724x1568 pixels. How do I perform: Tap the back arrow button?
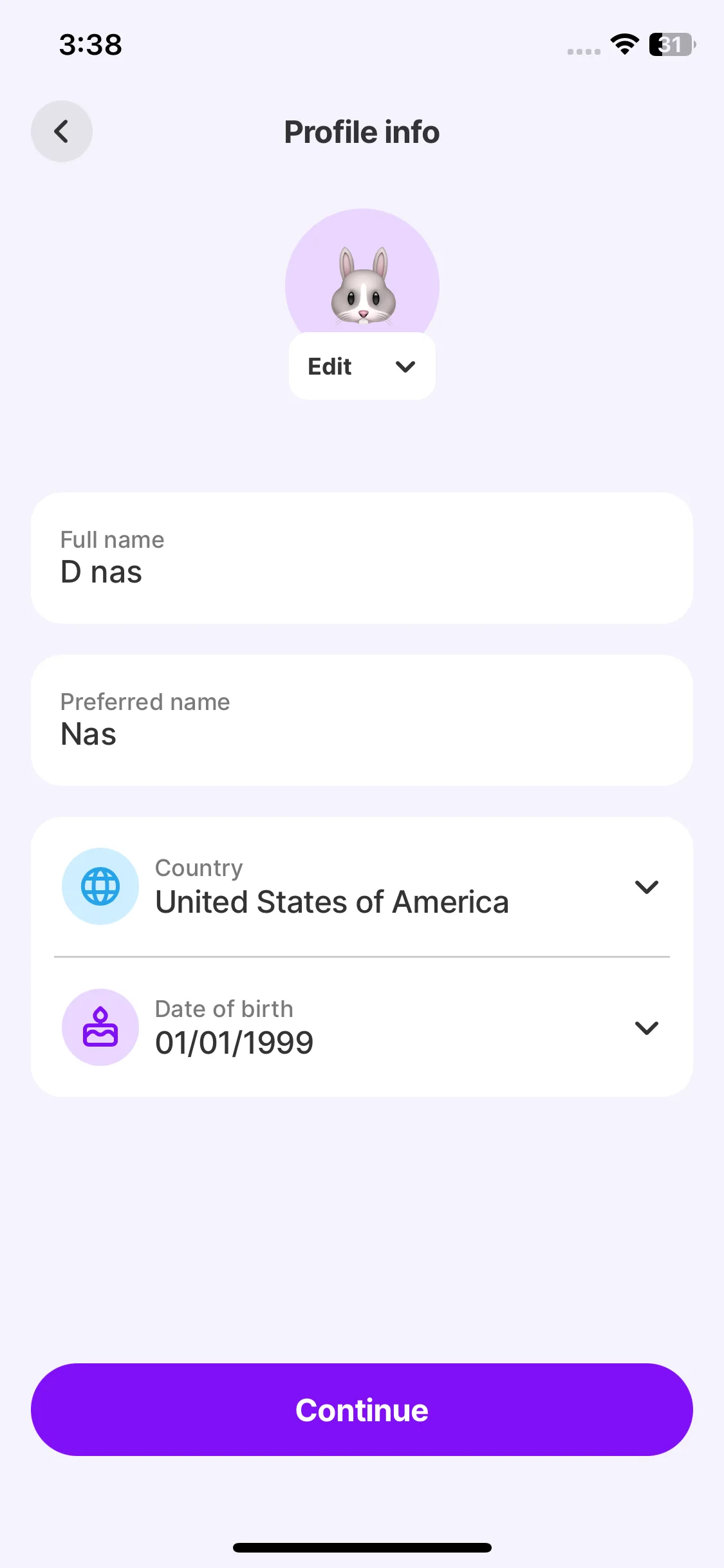point(62,131)
